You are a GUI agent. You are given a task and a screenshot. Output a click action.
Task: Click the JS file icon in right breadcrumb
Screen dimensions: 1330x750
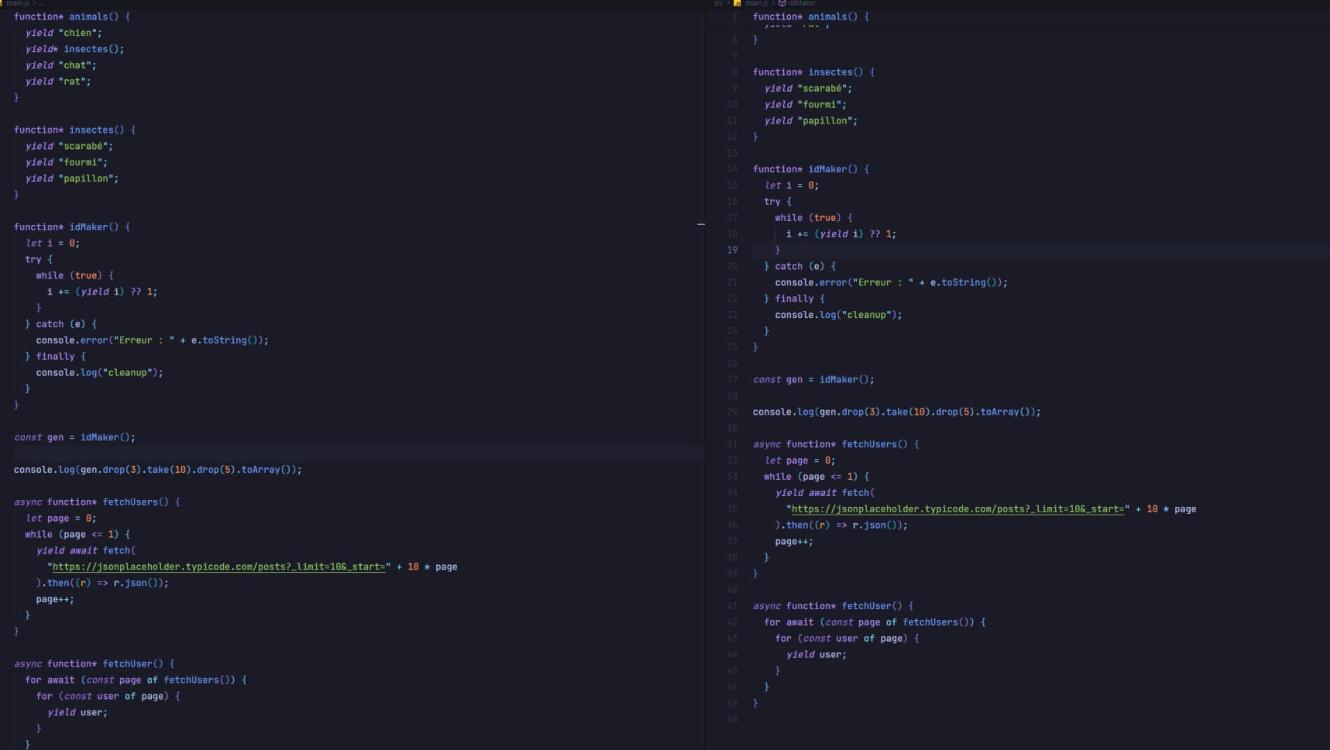pyautogui.click(x=738, y=4)
